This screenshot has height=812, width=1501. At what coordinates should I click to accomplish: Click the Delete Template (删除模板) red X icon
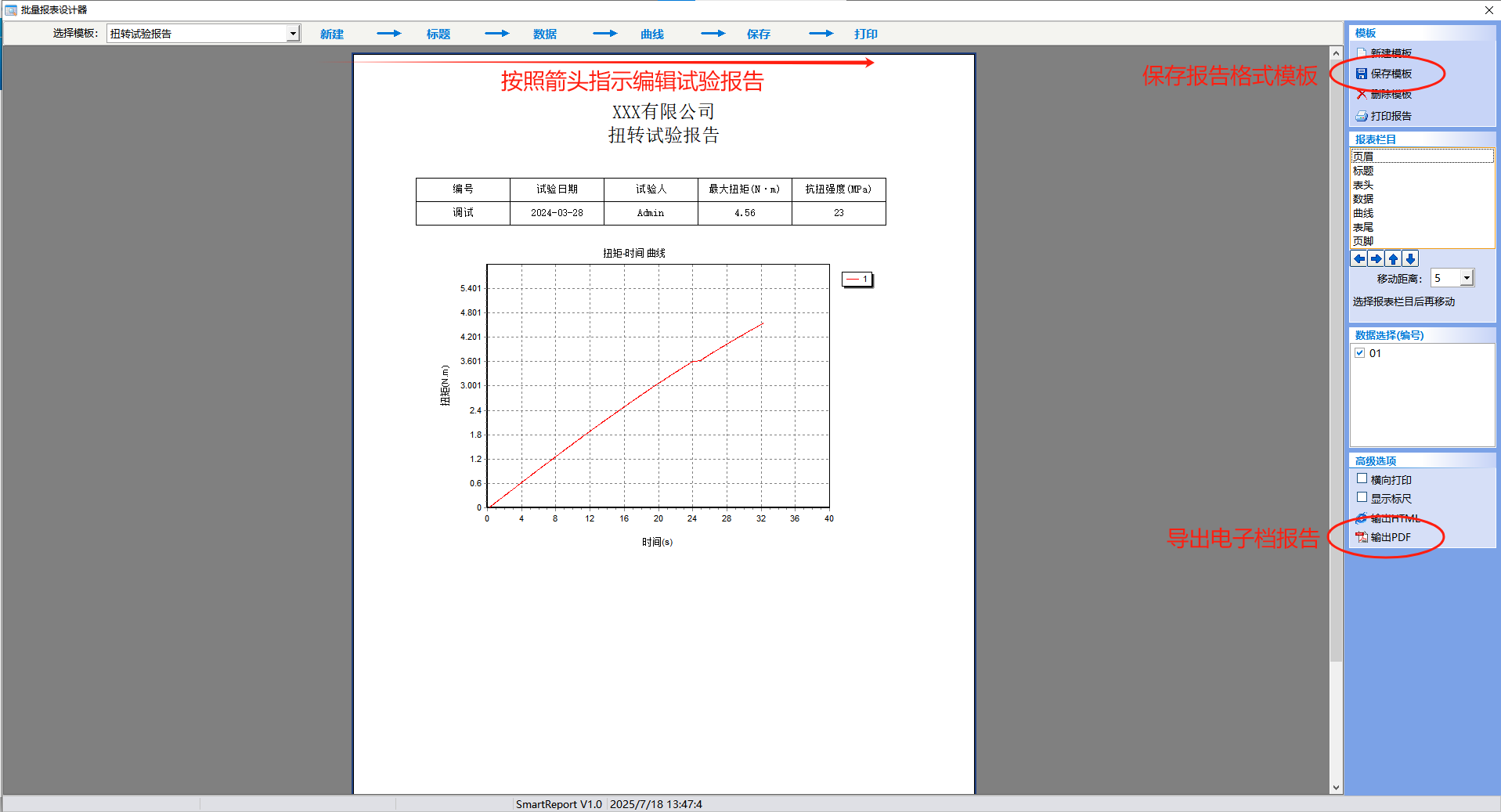pyautogui.click(x=1362, y=95)
